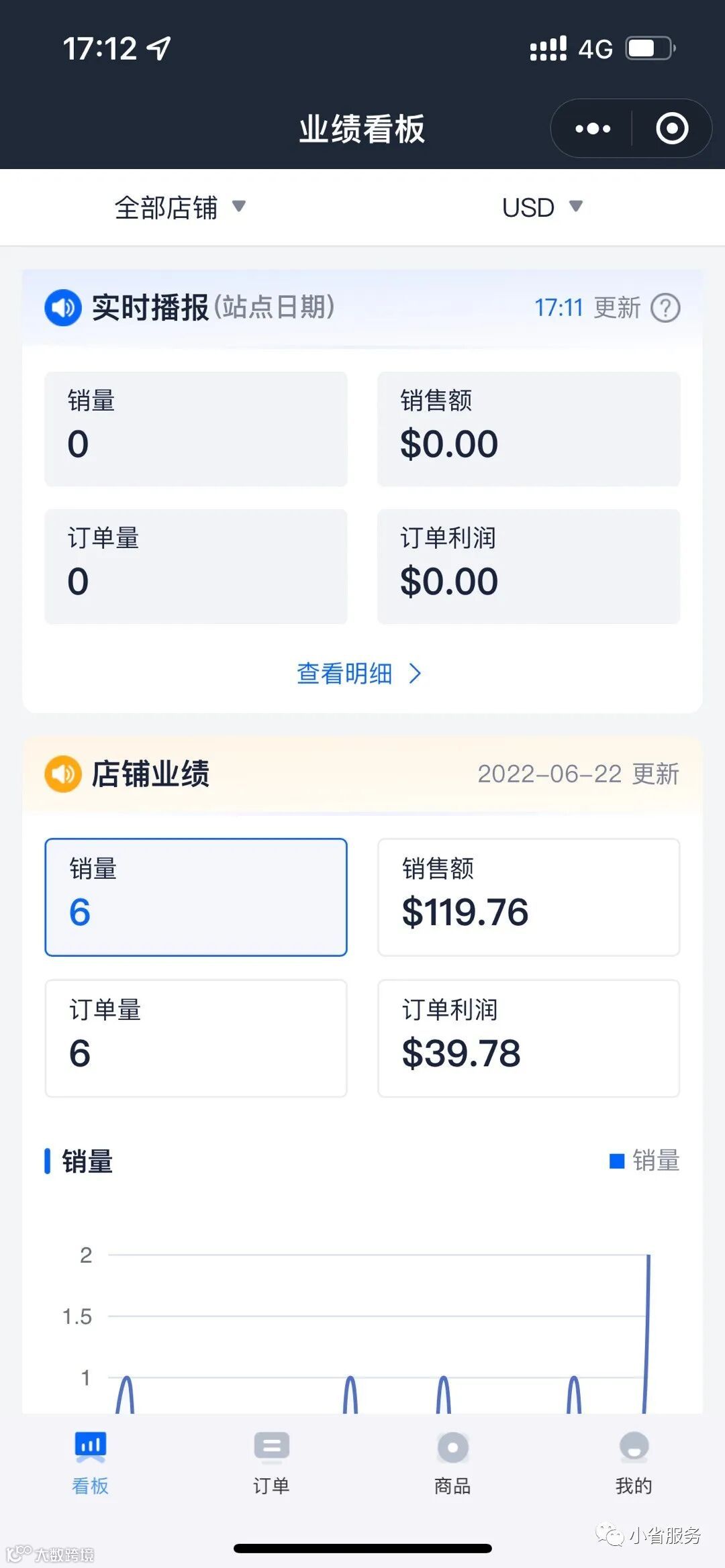Open the USD currency dropdown
Viewport: 725px width, 1568px height.
pos(542,207)
